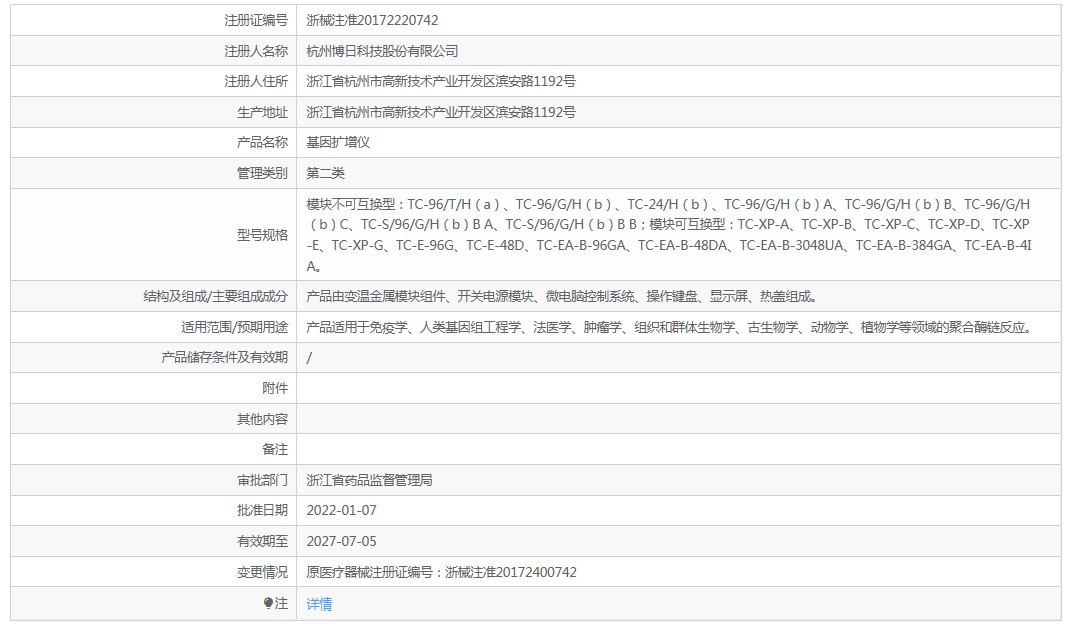Image resolution: width=1067 pixels, height=624 pixels.
Task: Click the label 注册人住所
Action: coord(256,82)
